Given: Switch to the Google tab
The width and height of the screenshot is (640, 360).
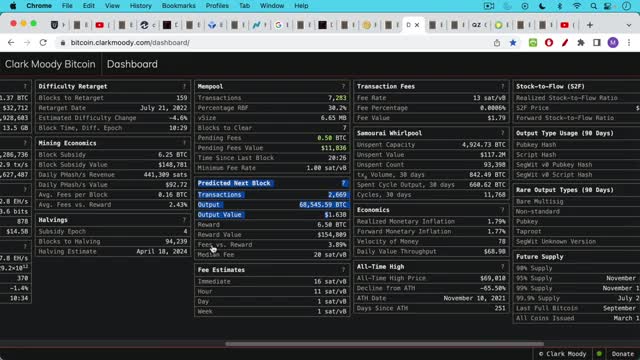Looking at the screenshot, I should 278,25.
